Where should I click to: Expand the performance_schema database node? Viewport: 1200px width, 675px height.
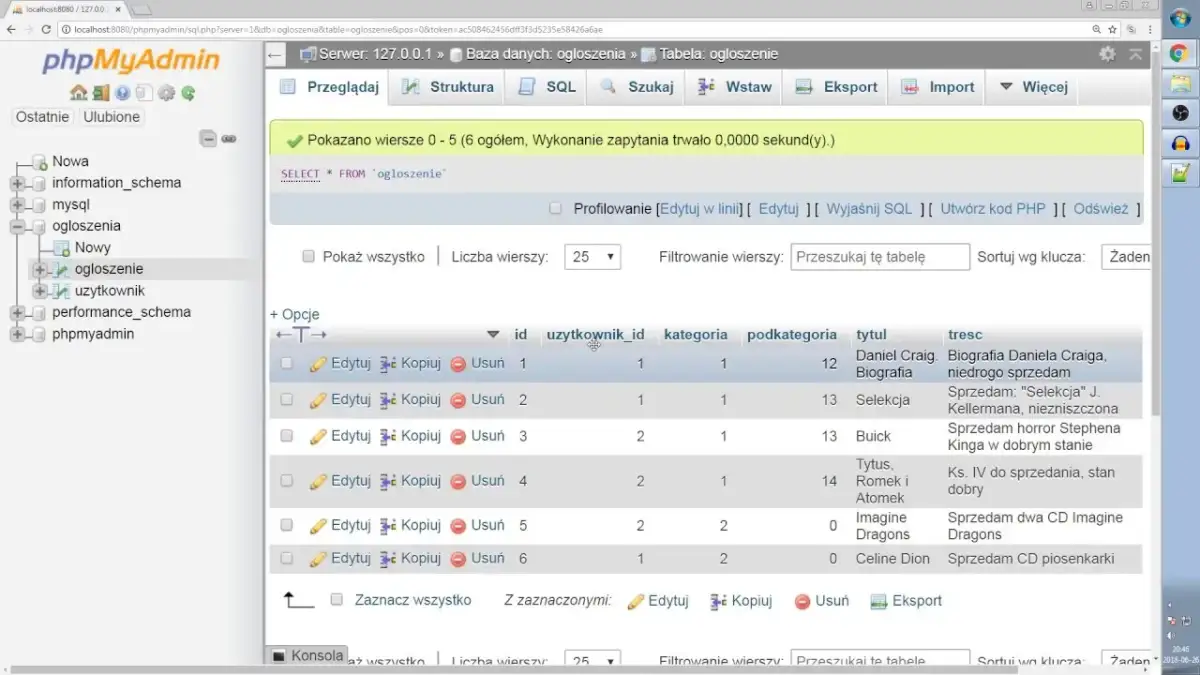pyautogui.click(x=16, y=312)
